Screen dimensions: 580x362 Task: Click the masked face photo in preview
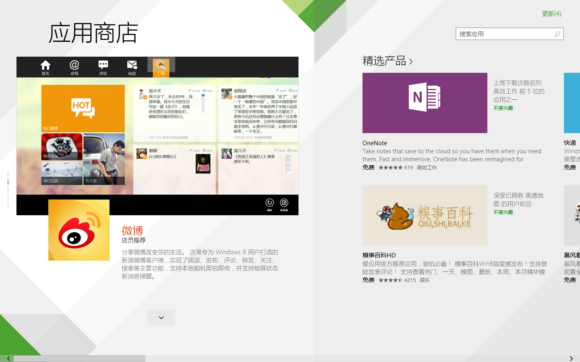(x=62, y=146)
